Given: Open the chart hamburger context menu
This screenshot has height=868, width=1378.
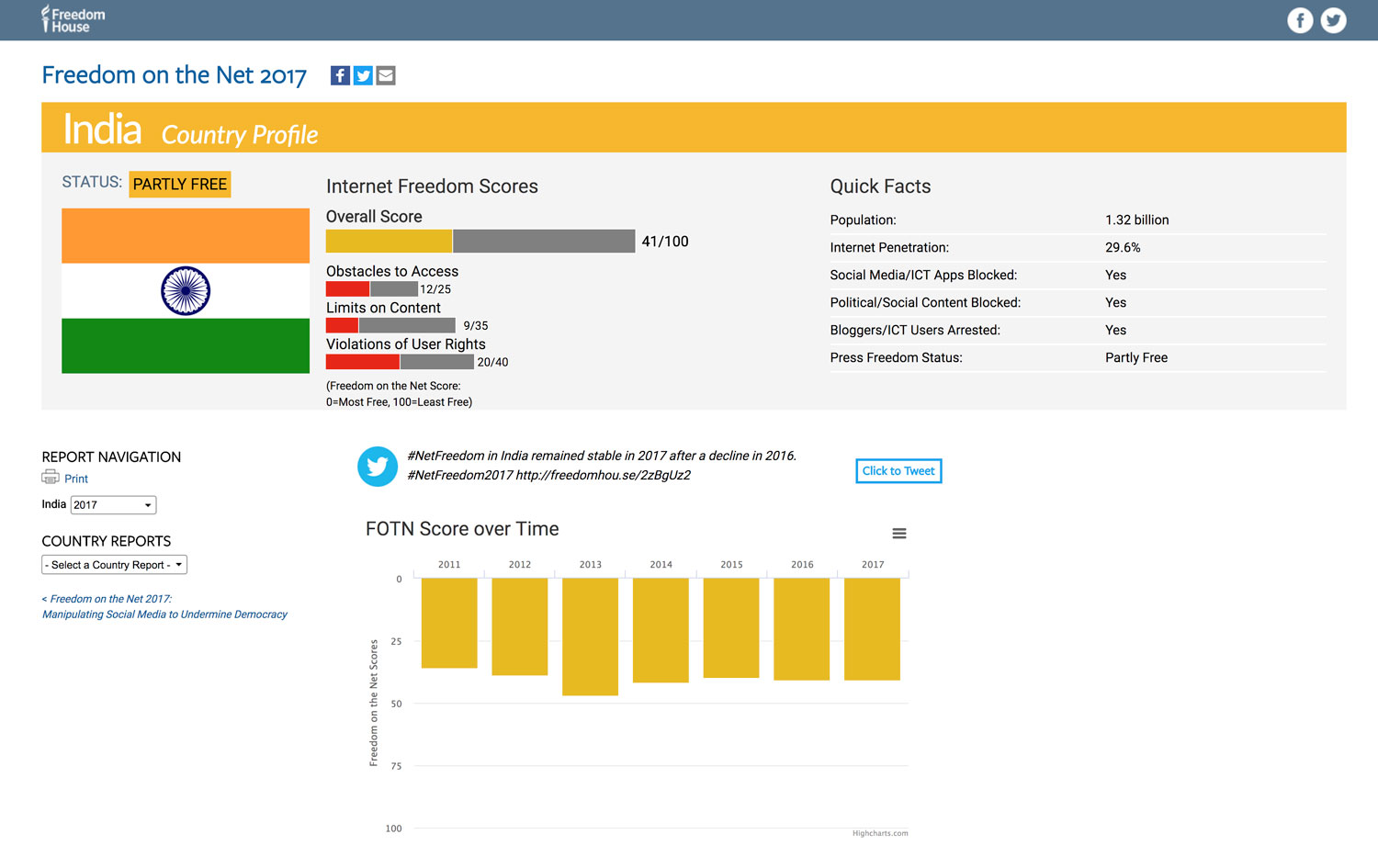Looking at the screenshot, I should (x=899, y=534).
